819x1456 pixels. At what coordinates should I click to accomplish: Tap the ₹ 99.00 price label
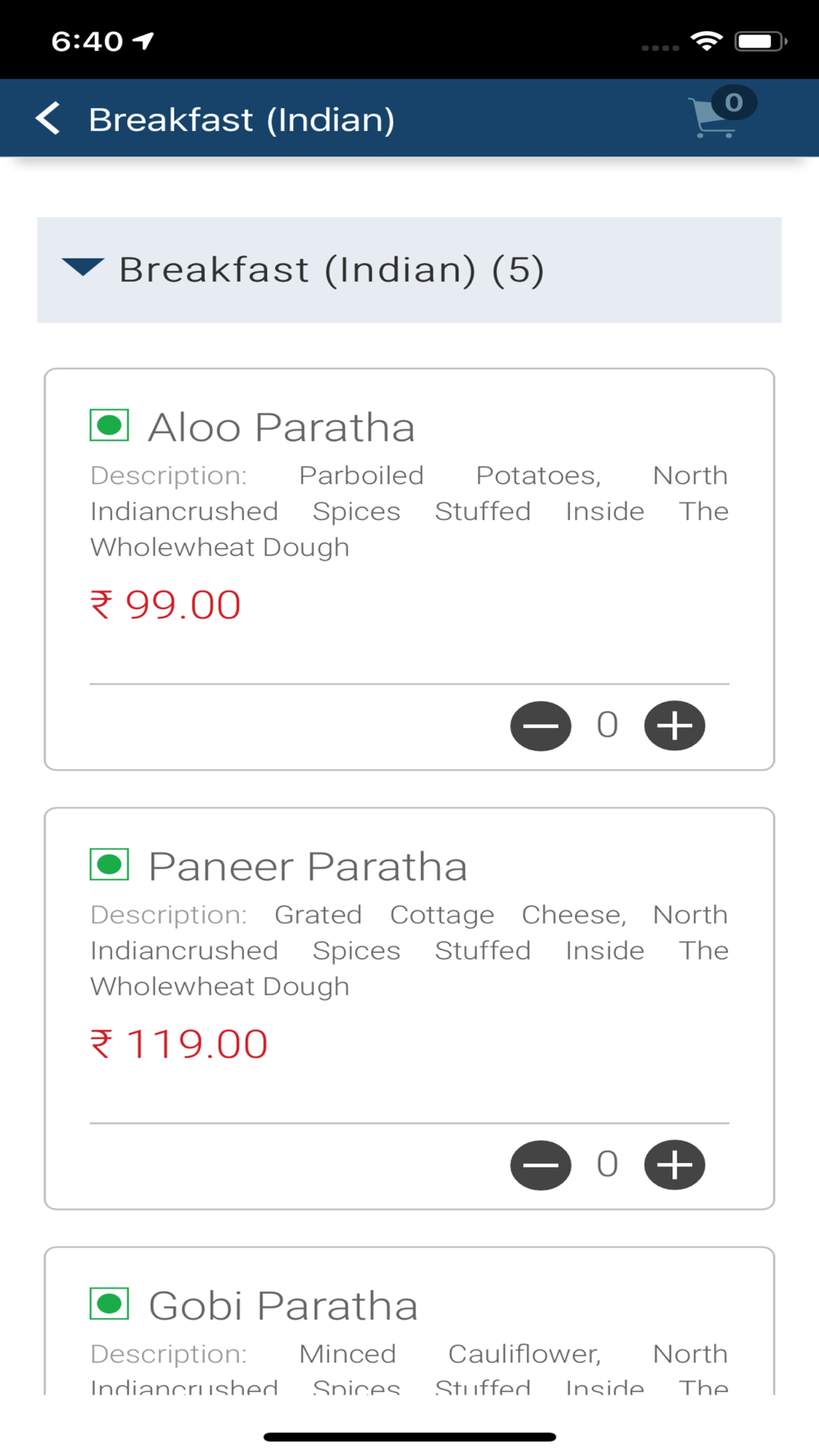165,605
